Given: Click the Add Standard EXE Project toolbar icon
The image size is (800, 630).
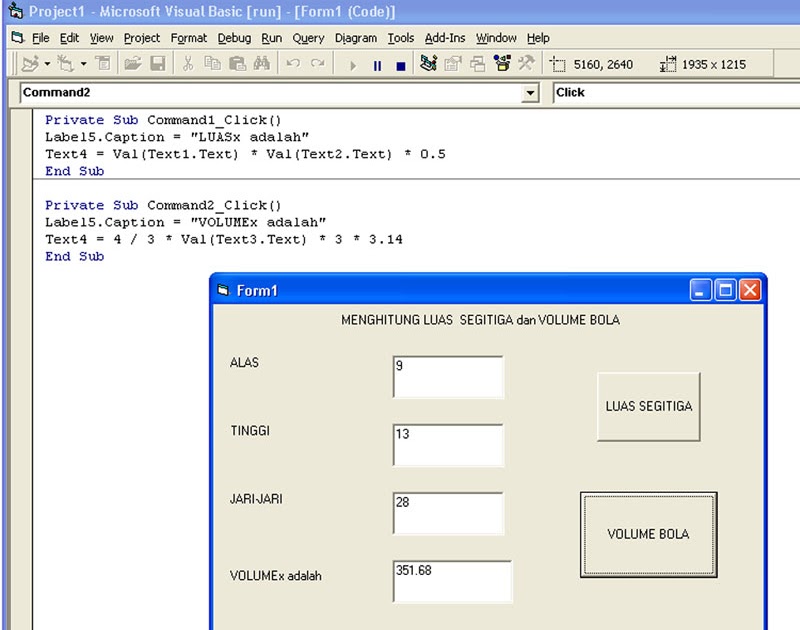Looking at the screenshot, I should (x=30, y=64).
